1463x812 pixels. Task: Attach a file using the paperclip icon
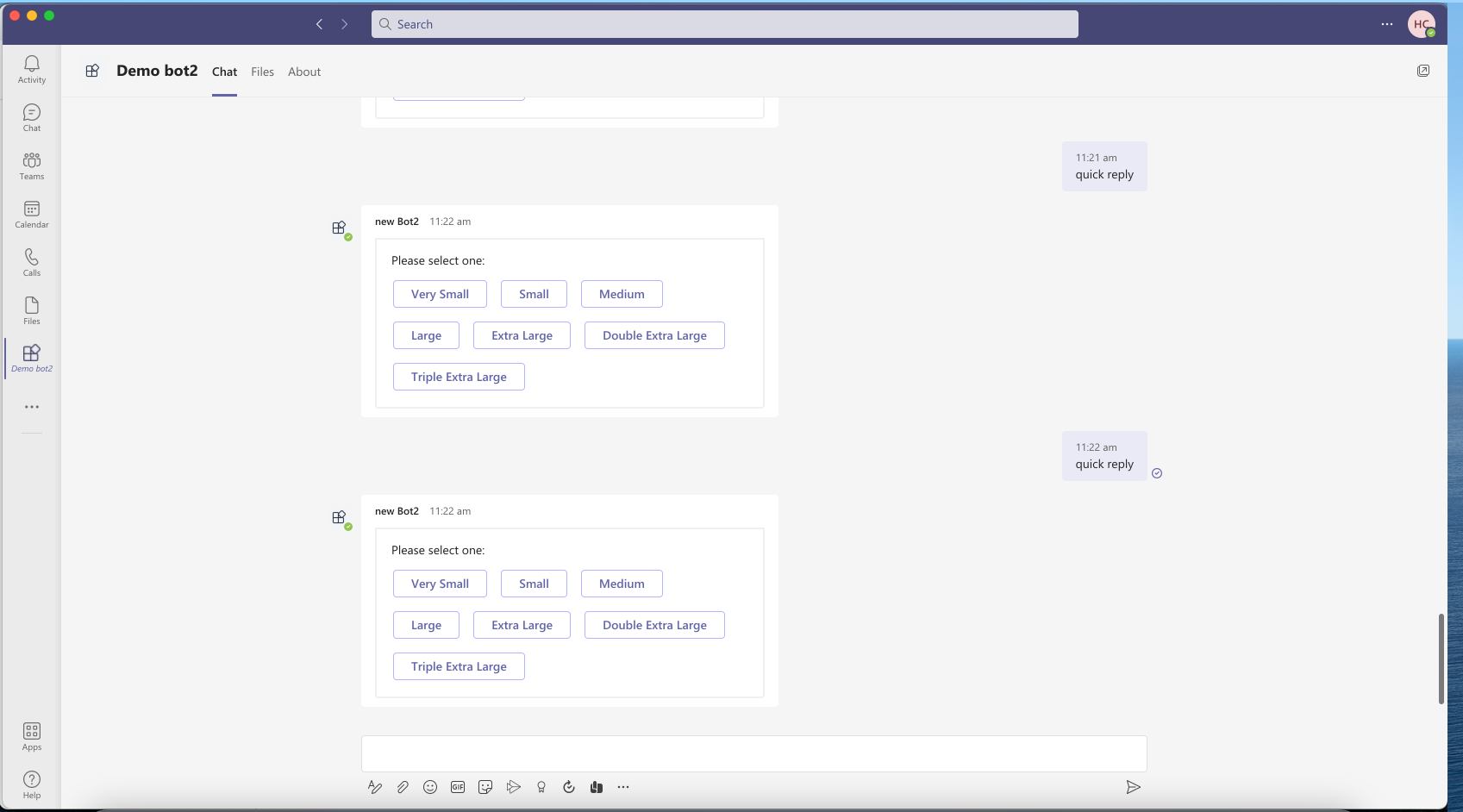click(403, 787)
